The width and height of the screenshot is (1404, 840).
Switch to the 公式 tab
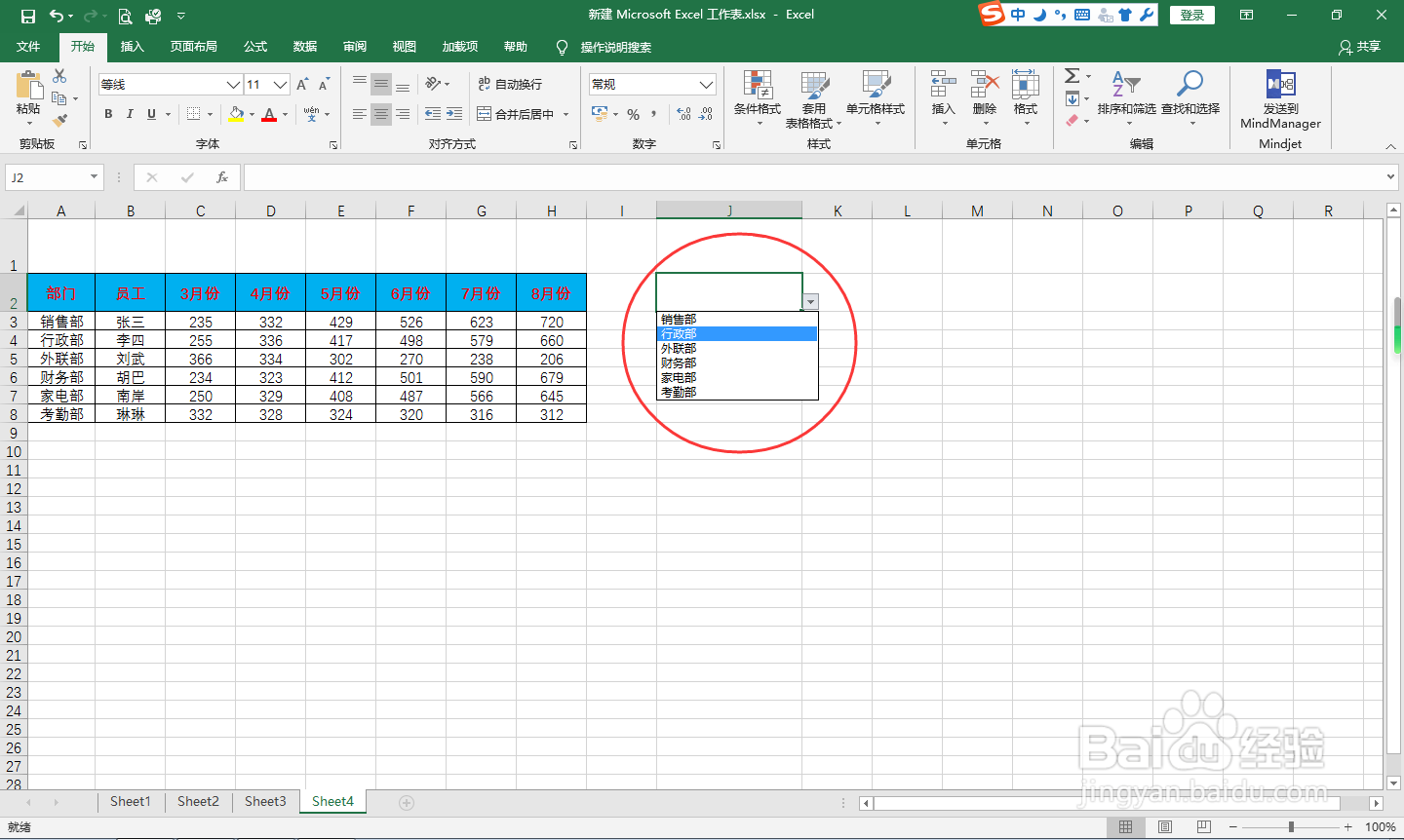tap(255, 47)
